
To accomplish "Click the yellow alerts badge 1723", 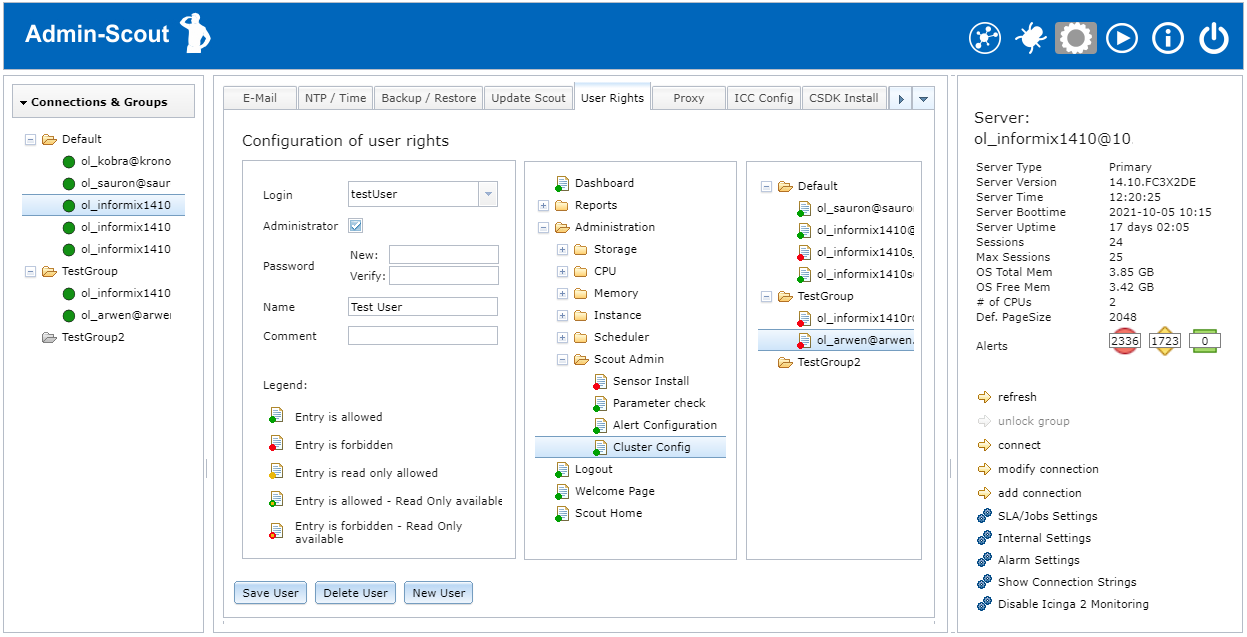I will (x=1165, y=341).
